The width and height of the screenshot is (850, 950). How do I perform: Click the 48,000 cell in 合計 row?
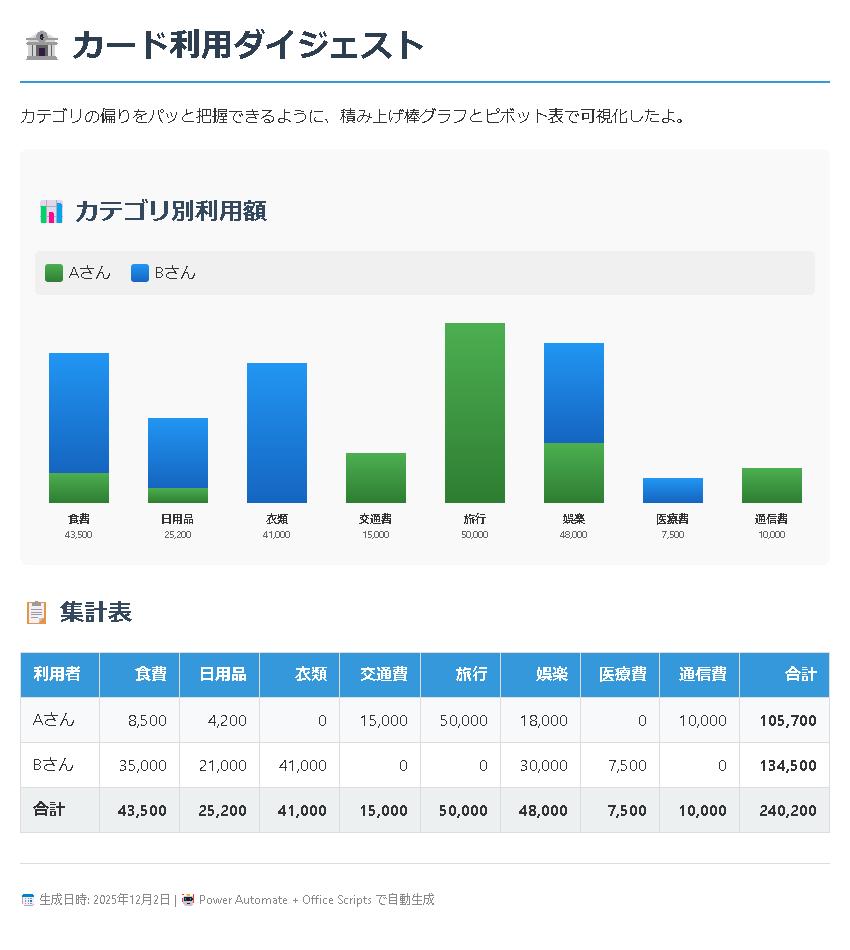tap(540, 810)
